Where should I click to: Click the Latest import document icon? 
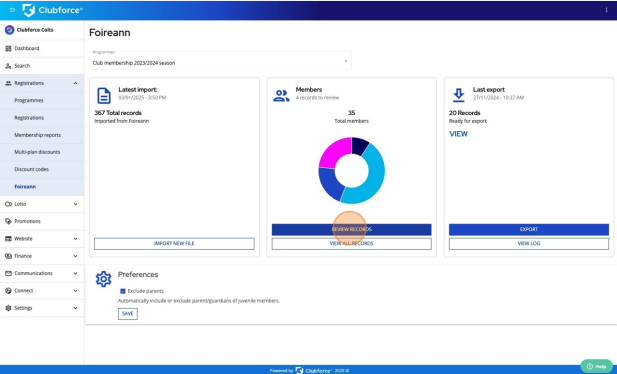(x=104, y=96)
